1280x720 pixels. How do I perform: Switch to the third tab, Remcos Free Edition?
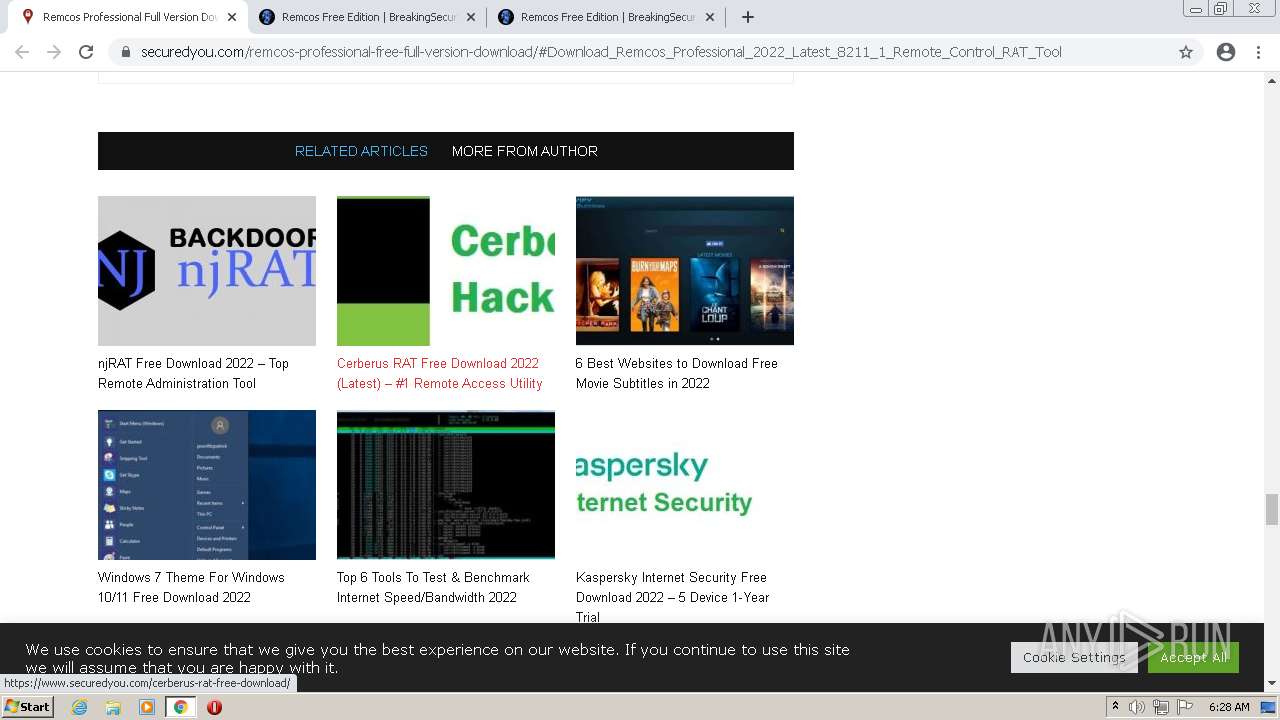[x=605, y=17]
